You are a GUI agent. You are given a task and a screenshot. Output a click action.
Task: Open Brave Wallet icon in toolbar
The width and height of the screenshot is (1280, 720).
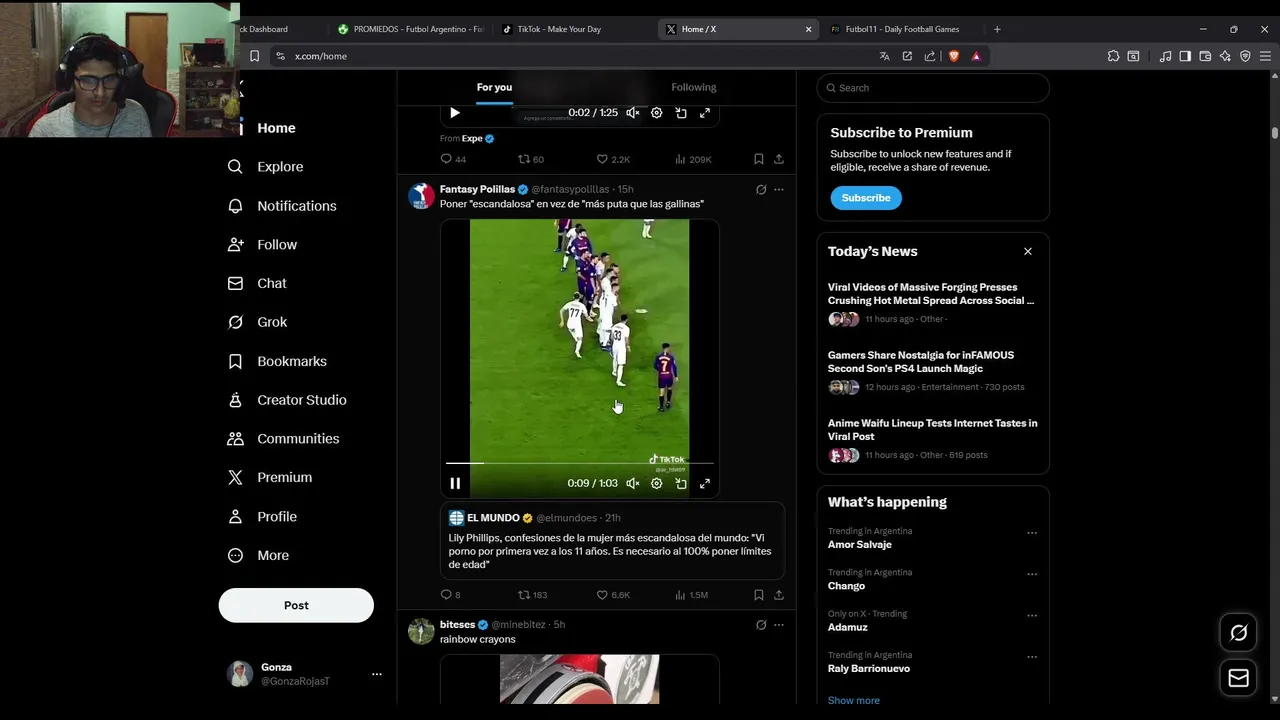(1205, 57)
